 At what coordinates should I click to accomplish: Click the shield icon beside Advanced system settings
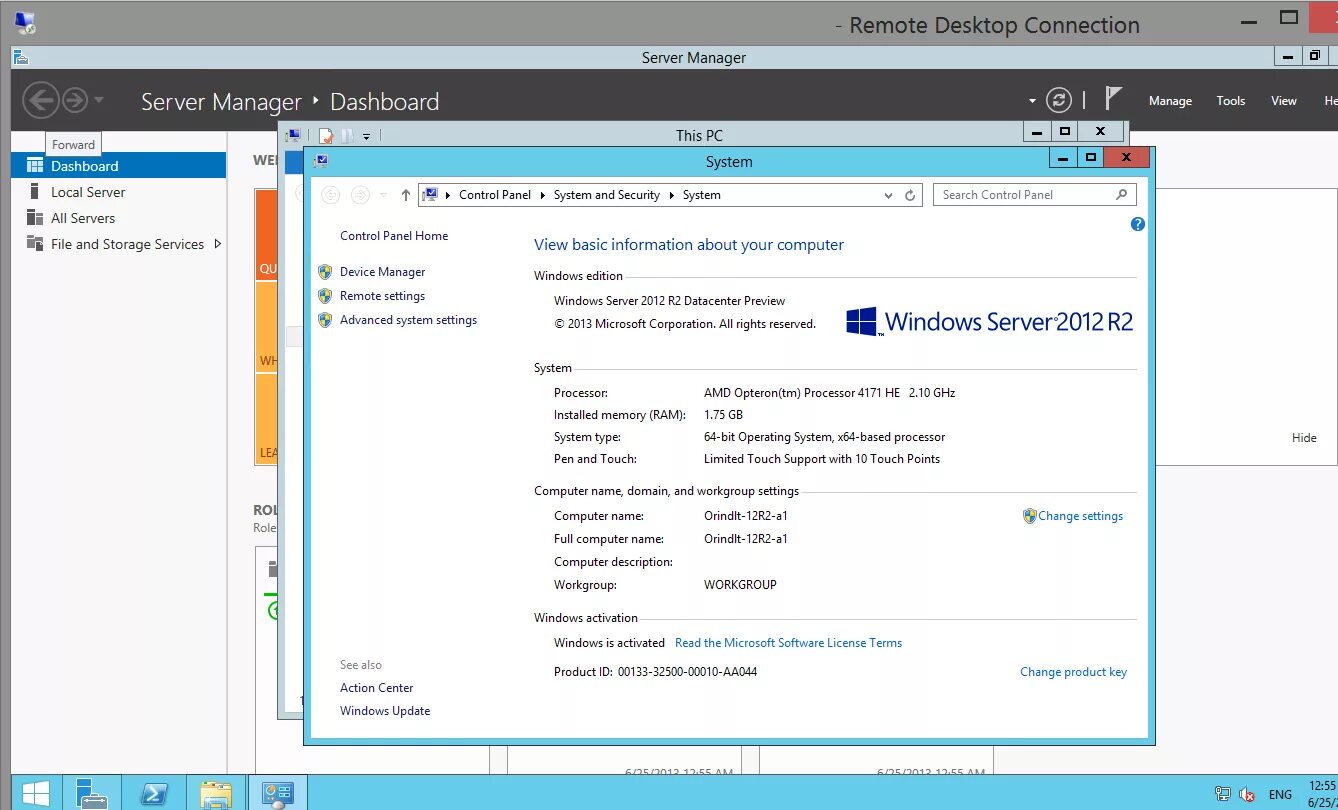coord(324,320)
